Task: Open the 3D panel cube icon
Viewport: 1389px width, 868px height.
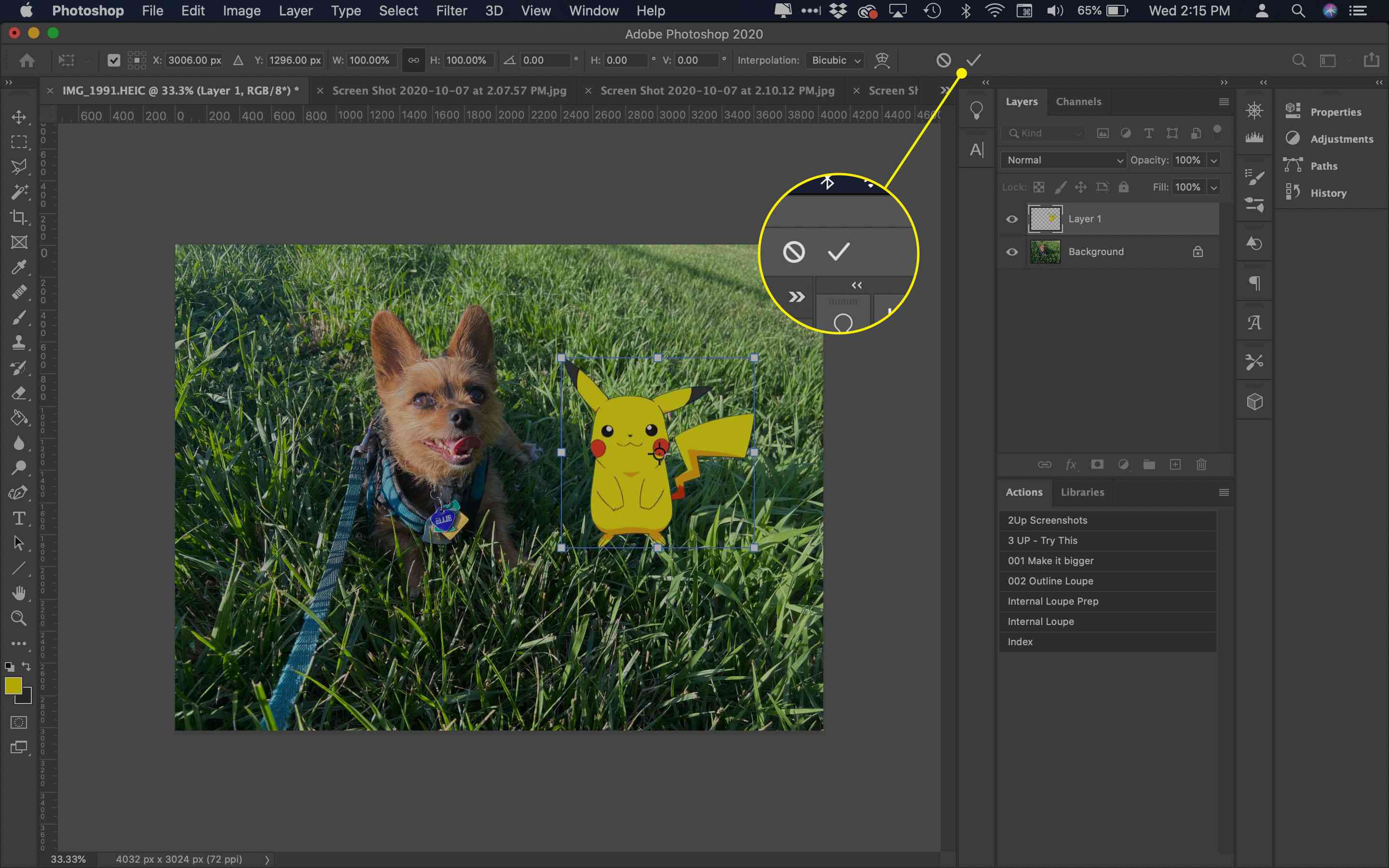Action: pyautogui.click(x=1255, y=401)
